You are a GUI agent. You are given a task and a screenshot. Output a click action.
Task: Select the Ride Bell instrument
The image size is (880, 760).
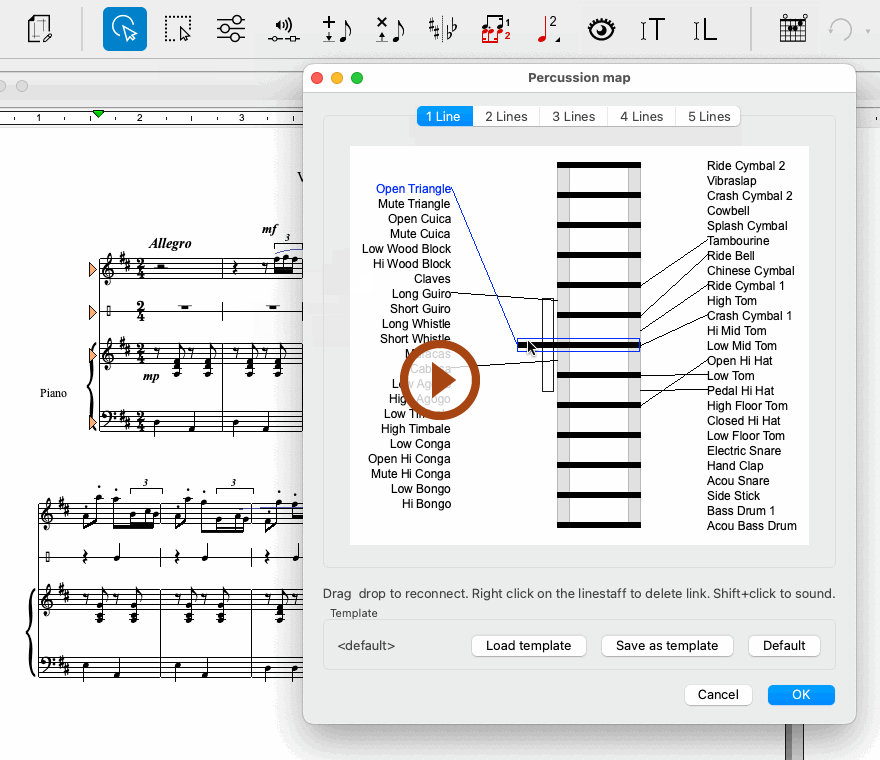(731, 256)
